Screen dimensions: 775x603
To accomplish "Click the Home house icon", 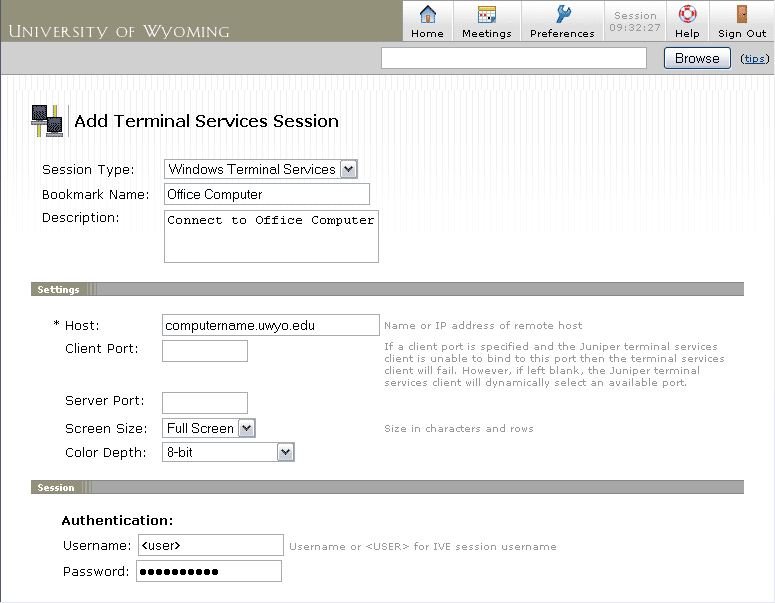I will 428,14.
